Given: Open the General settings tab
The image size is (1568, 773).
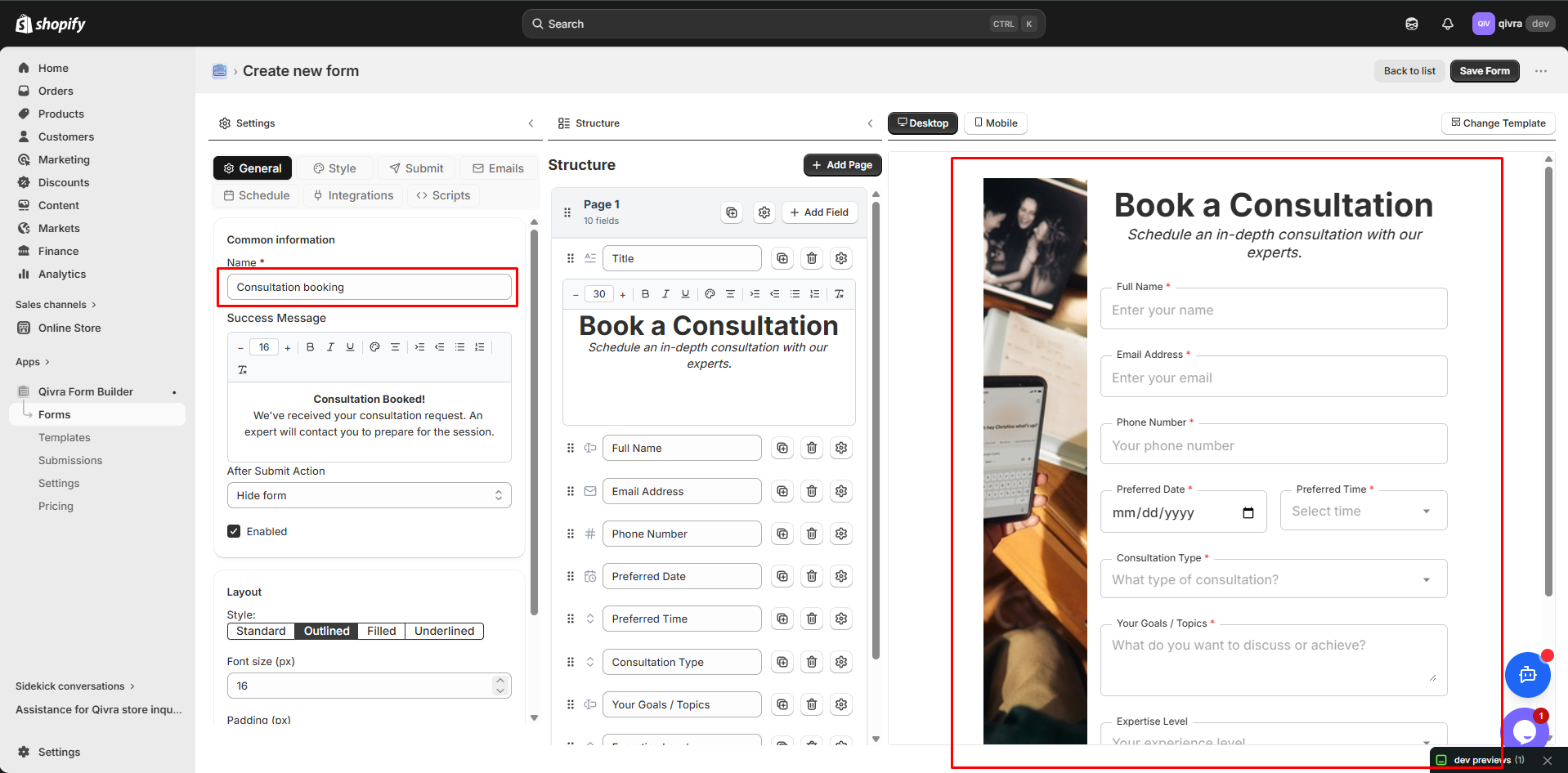Looking at the screenshot, I should pos(253,168).
